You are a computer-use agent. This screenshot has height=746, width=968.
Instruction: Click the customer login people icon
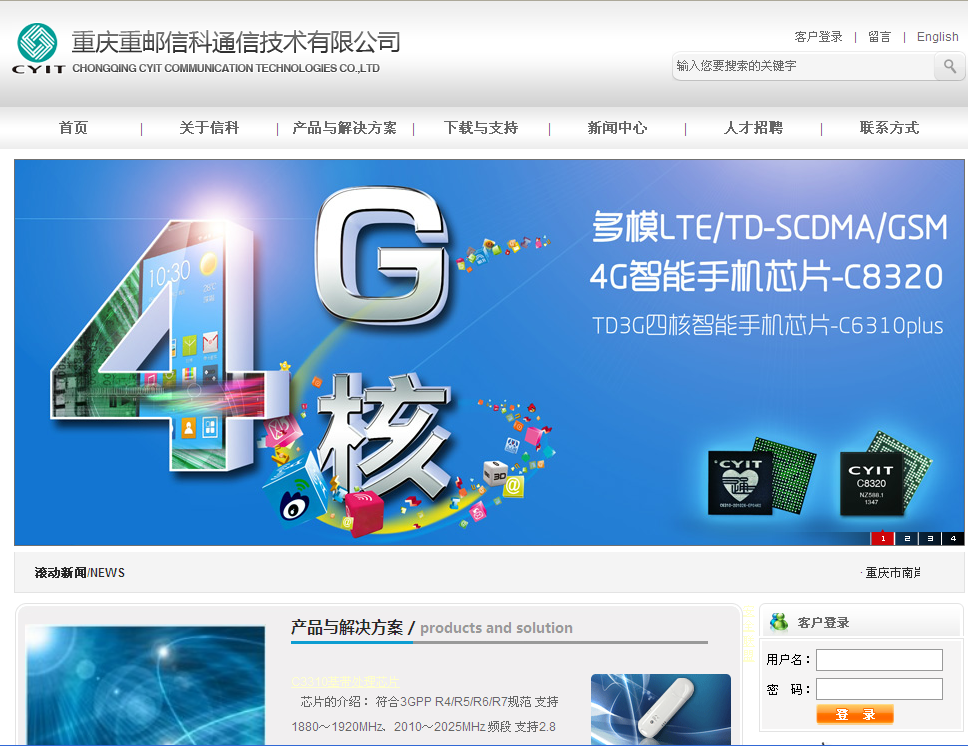pos(778,622)
